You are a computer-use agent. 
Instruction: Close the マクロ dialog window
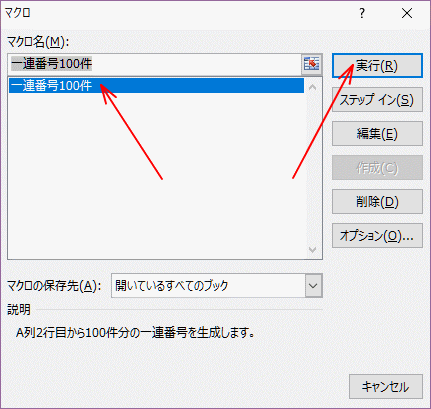point(407,13)
